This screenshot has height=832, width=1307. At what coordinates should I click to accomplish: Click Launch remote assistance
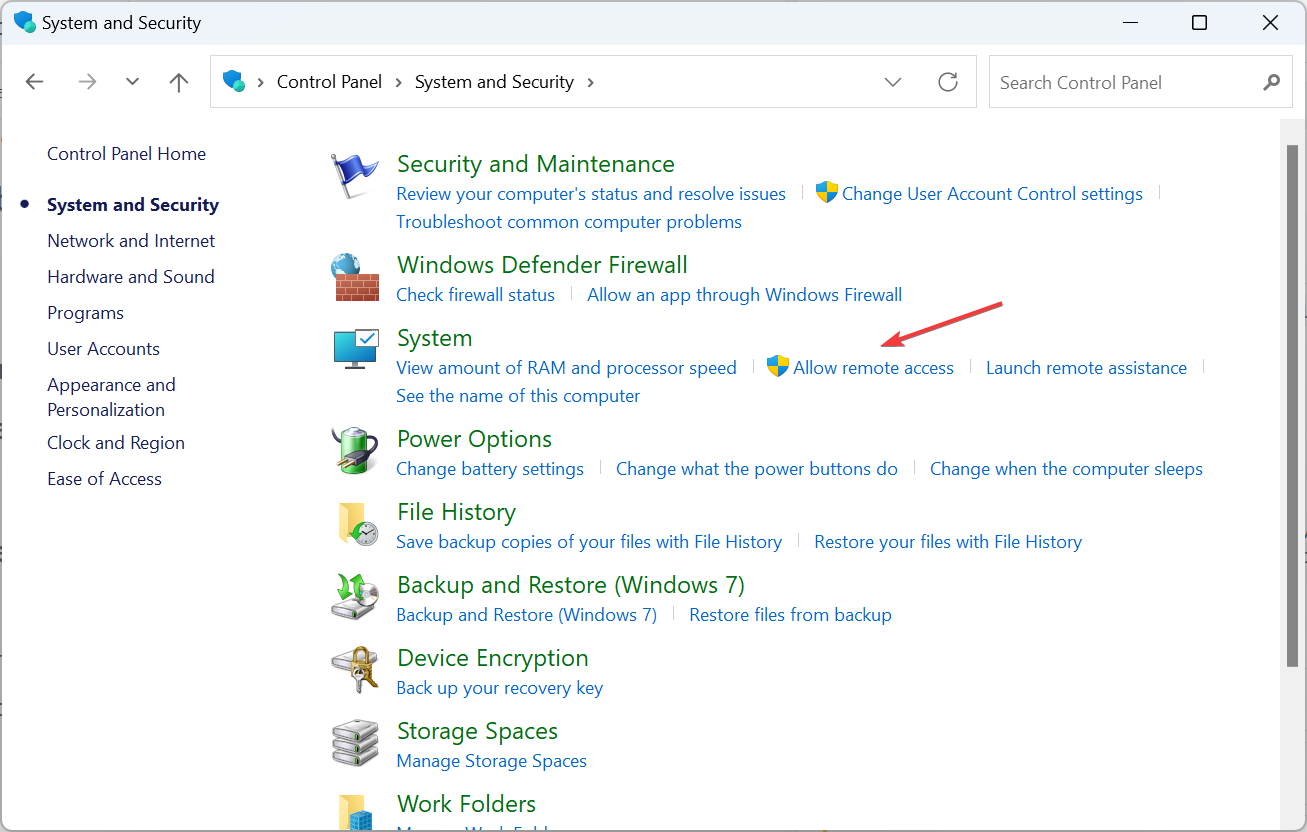1086,368
